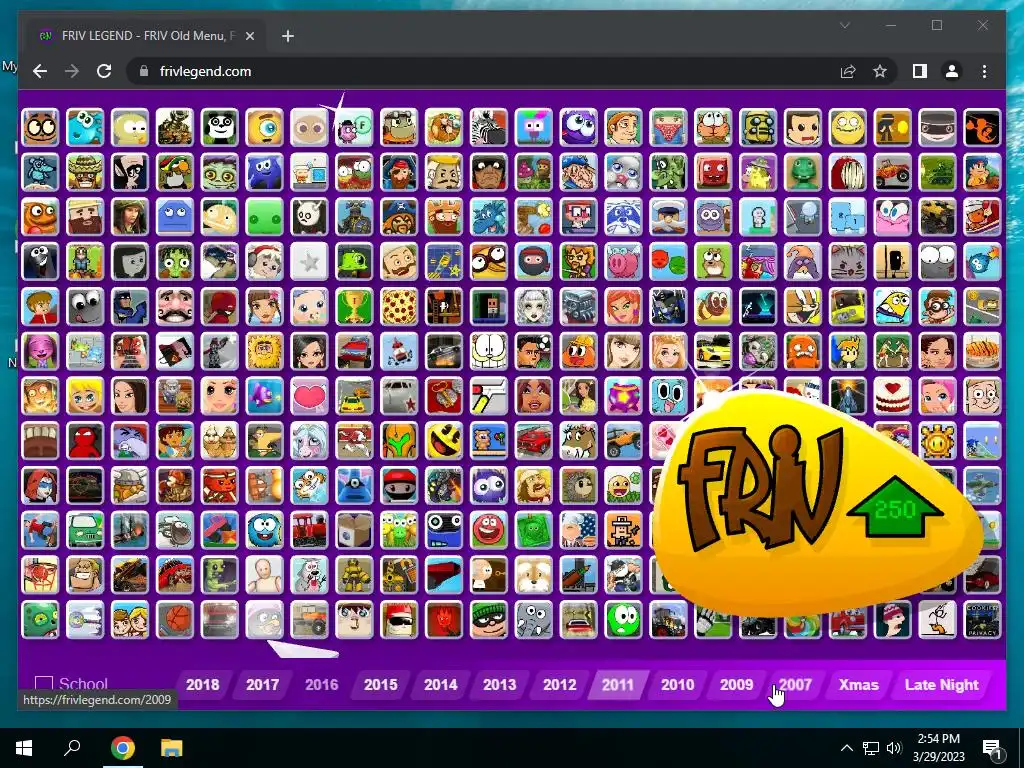The image size is (1024, 768).
Task: Choose the 2013 menu tab
Action: pos(500,684)
